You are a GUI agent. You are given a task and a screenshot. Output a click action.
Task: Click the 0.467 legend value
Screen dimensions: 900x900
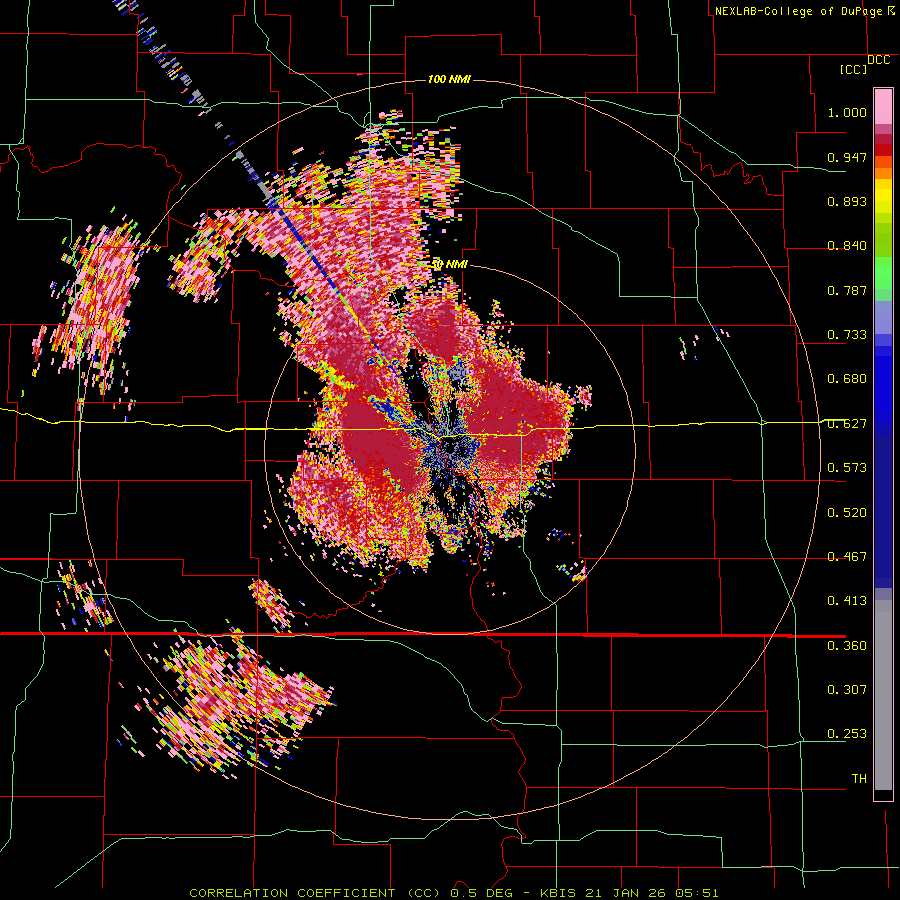click(x=847, y=557)
